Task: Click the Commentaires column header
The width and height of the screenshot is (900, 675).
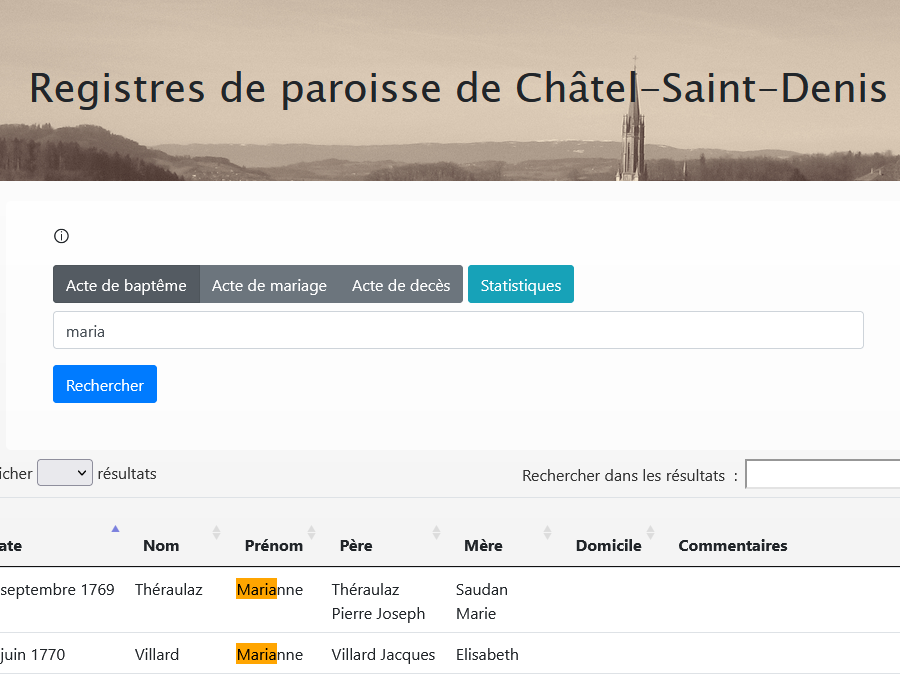Action: [x=732, y=546]
